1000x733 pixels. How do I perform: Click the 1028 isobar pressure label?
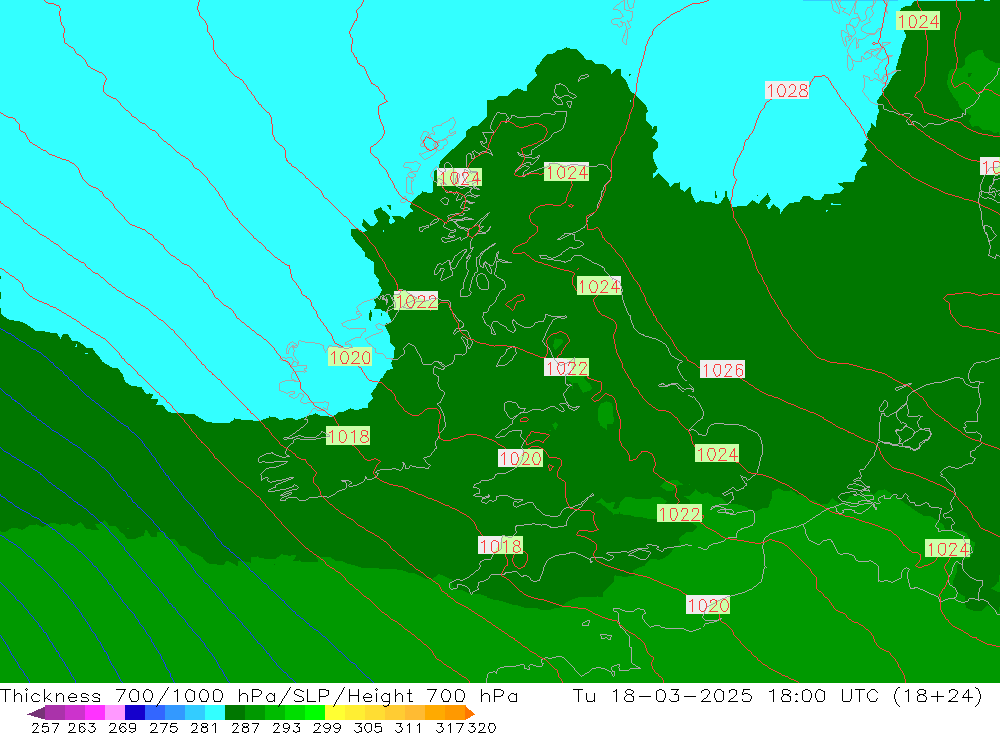point(787,91)
